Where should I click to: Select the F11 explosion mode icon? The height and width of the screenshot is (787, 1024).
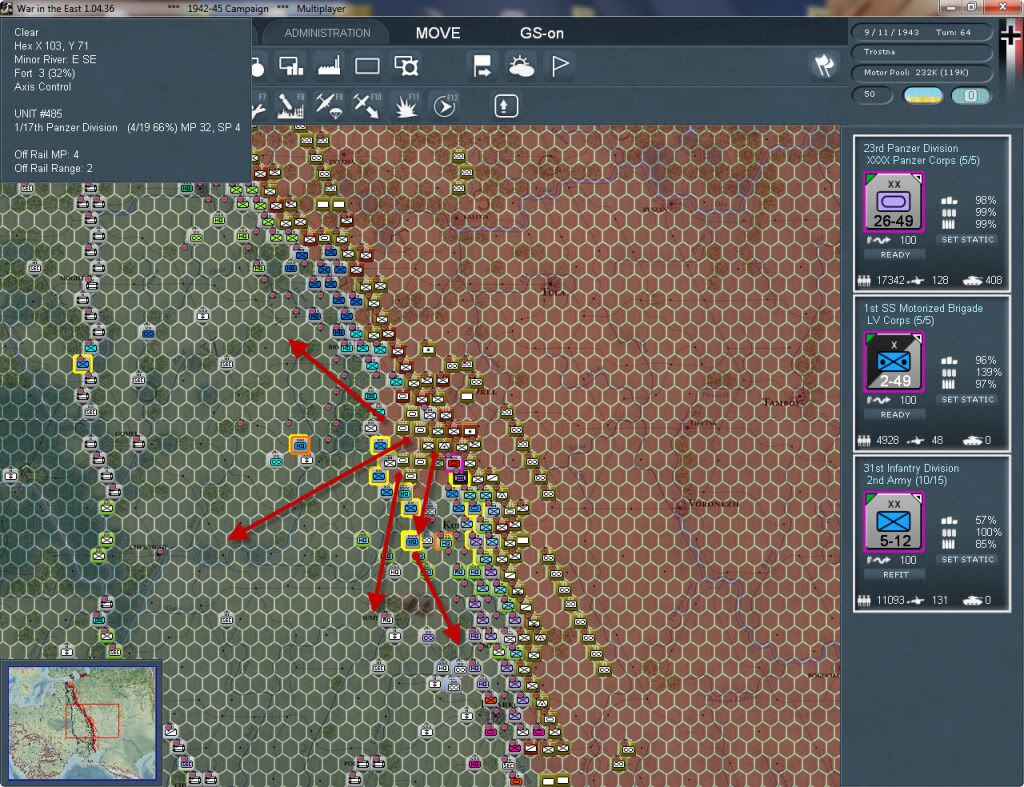[406, 106]
